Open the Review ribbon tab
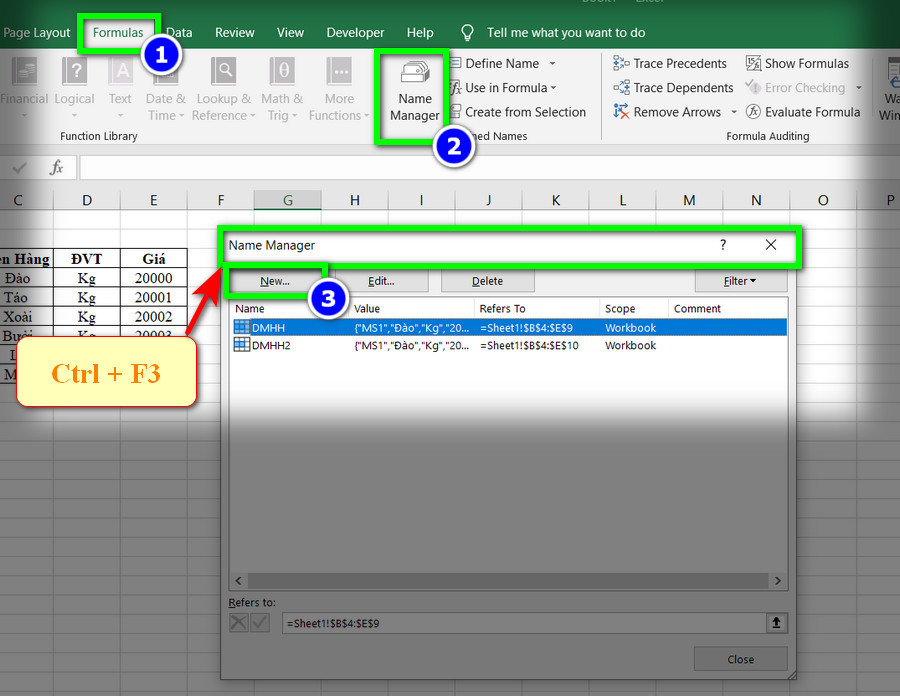Viewport: 900px width, 696px height. (234, 33)
